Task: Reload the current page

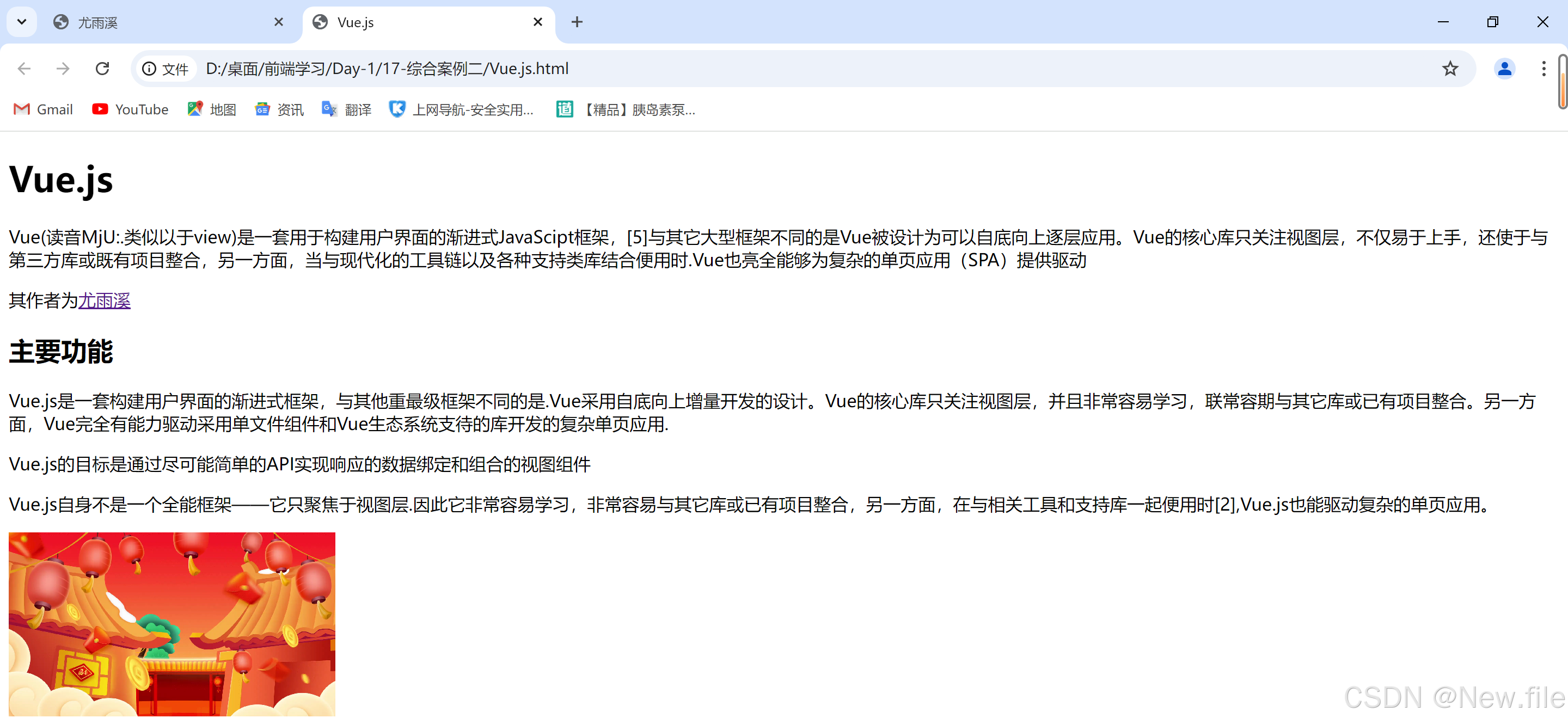Action: (102, 69)
